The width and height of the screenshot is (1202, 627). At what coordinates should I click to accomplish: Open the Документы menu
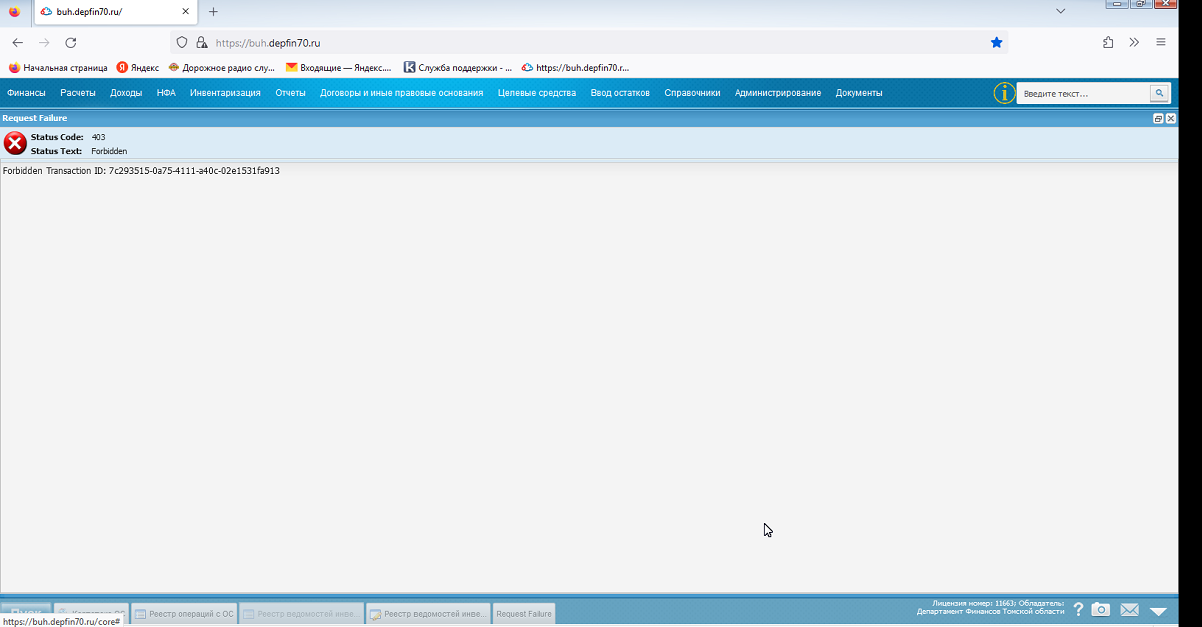(859, 93)
